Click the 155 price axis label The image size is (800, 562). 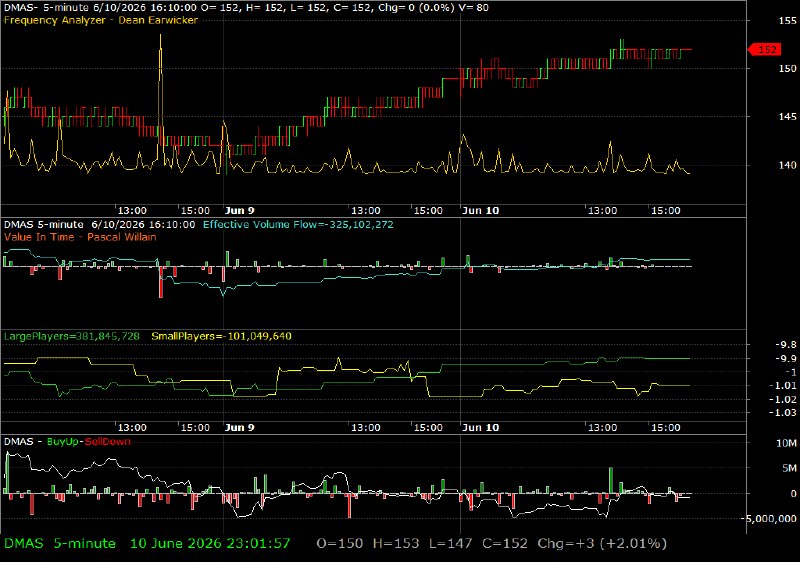point(787,21)
